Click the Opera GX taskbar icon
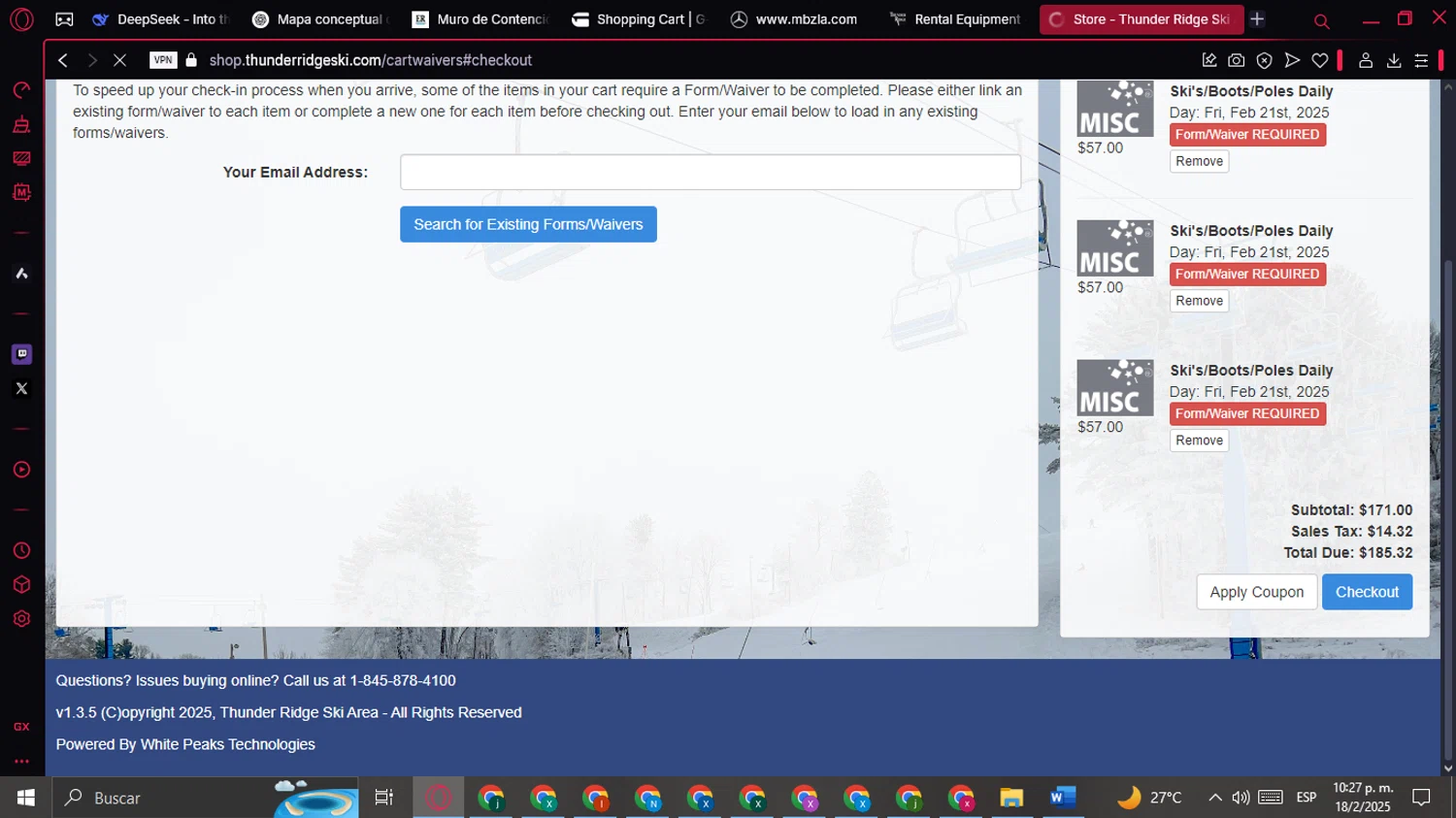The height and width of the screenshot is (818, 1456). pyautogui.click(x=439, y=798)
